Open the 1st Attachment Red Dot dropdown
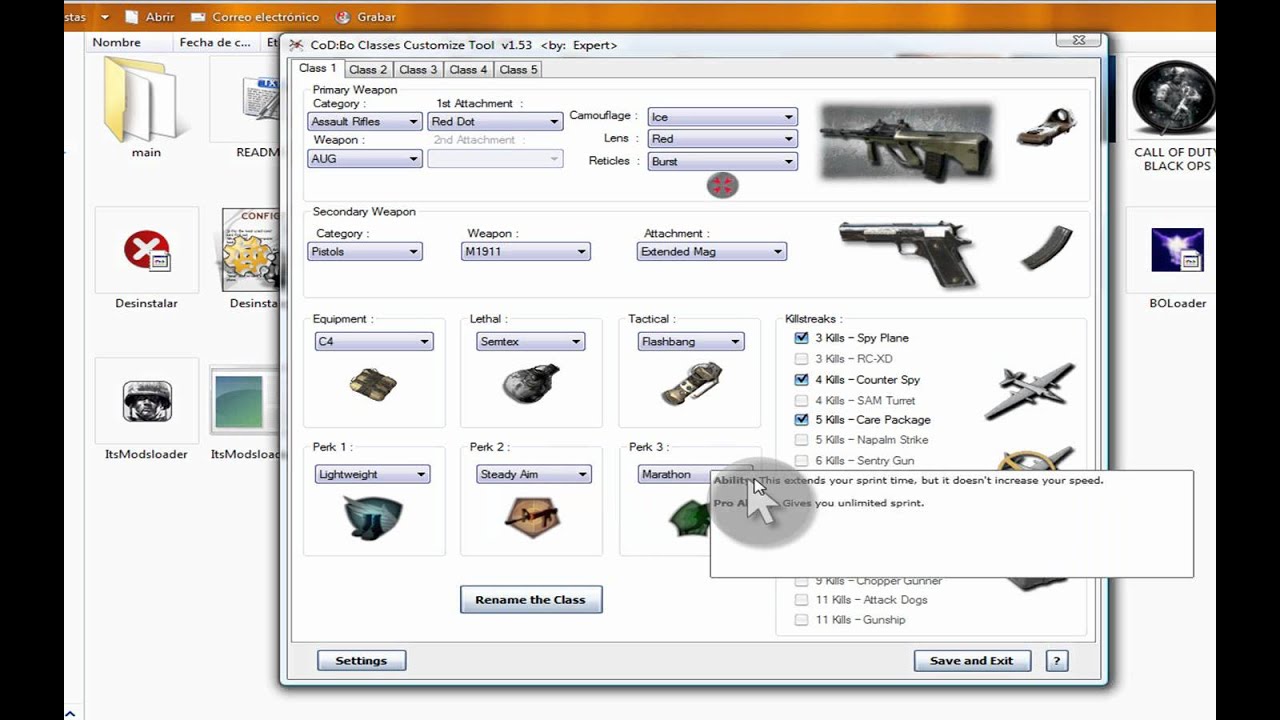This screenshot has width=1280, height=720. 495,122
